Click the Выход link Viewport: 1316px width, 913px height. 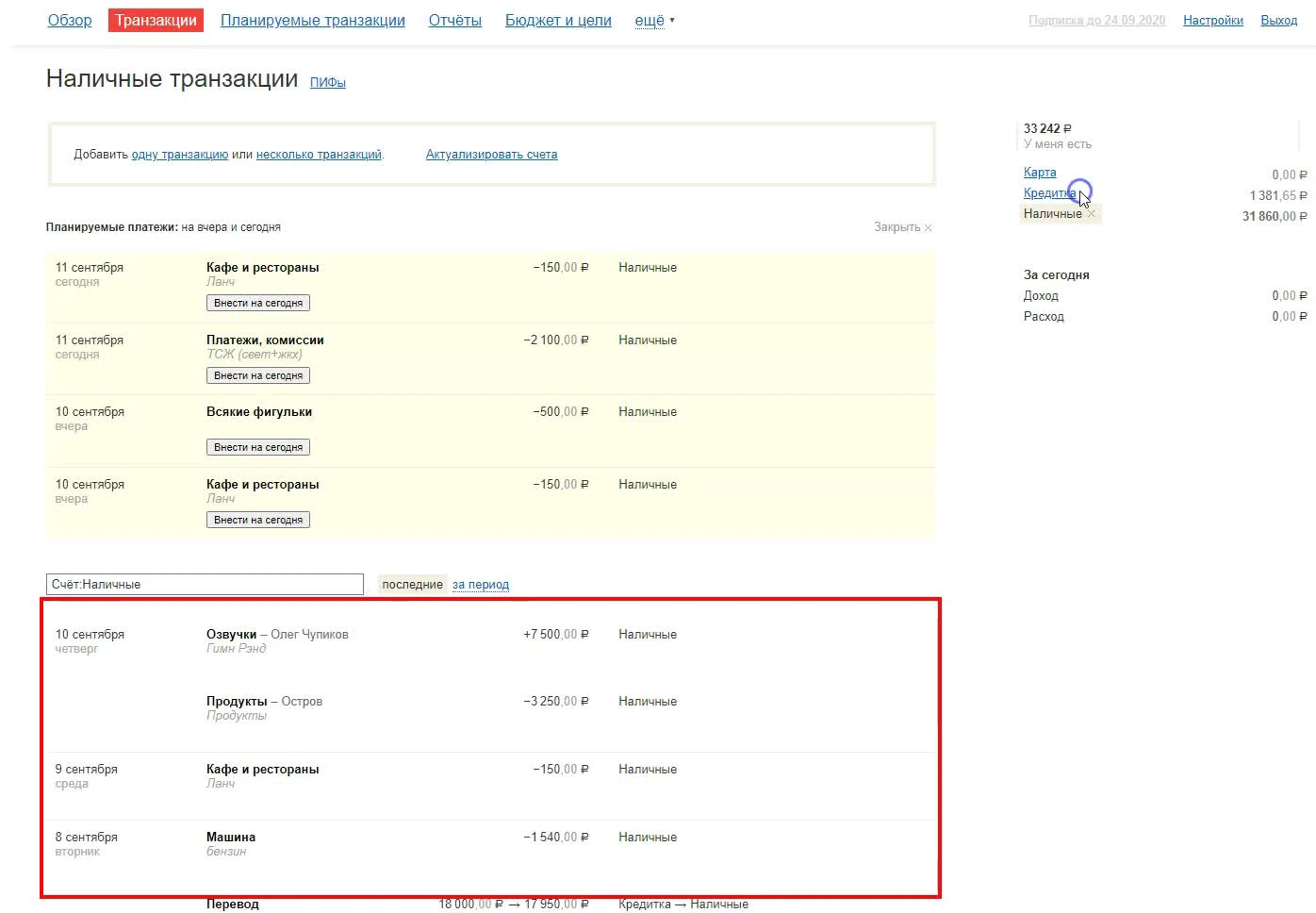point(1279,20)
